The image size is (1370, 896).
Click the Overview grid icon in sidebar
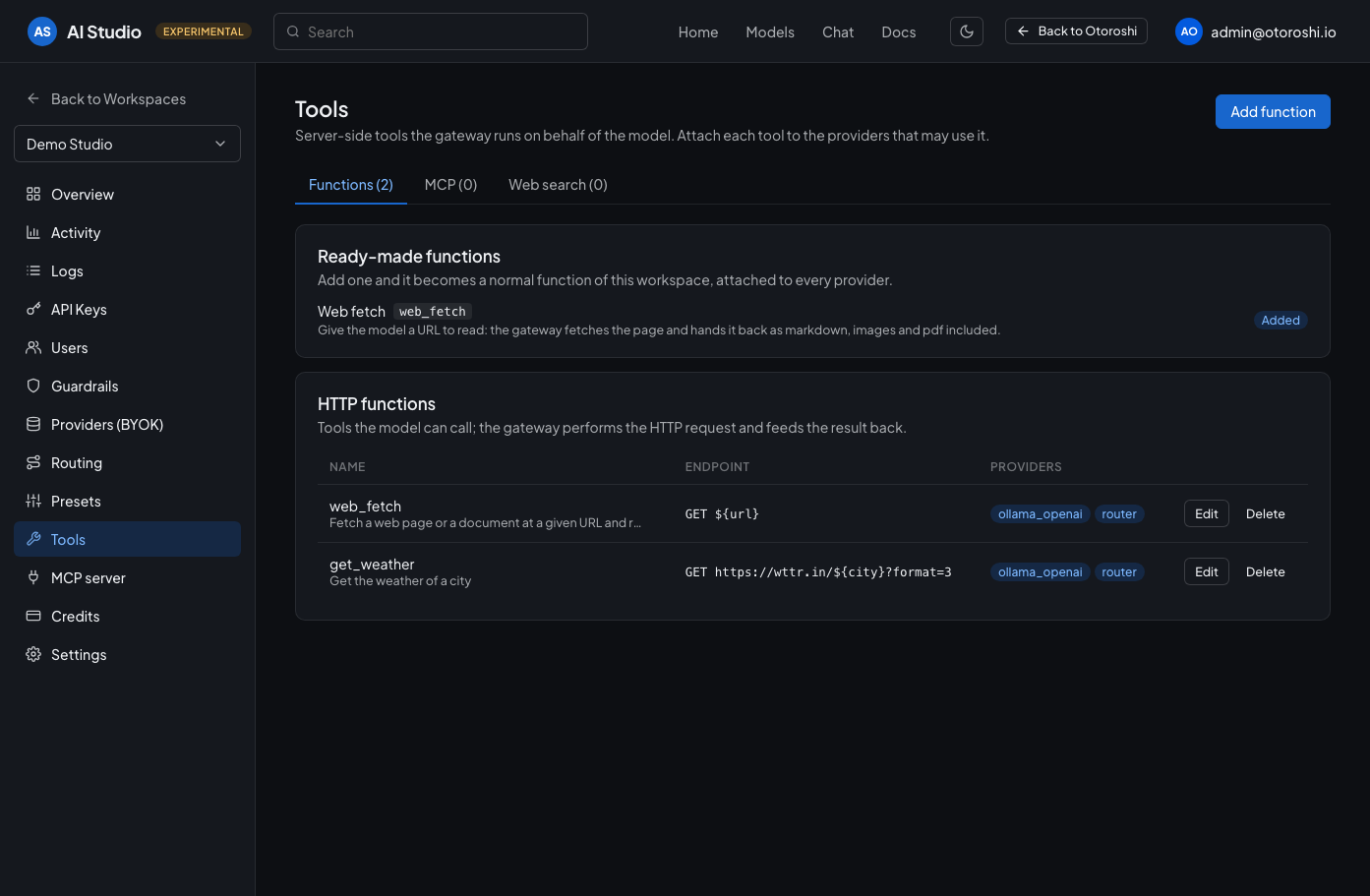[33, 194]
